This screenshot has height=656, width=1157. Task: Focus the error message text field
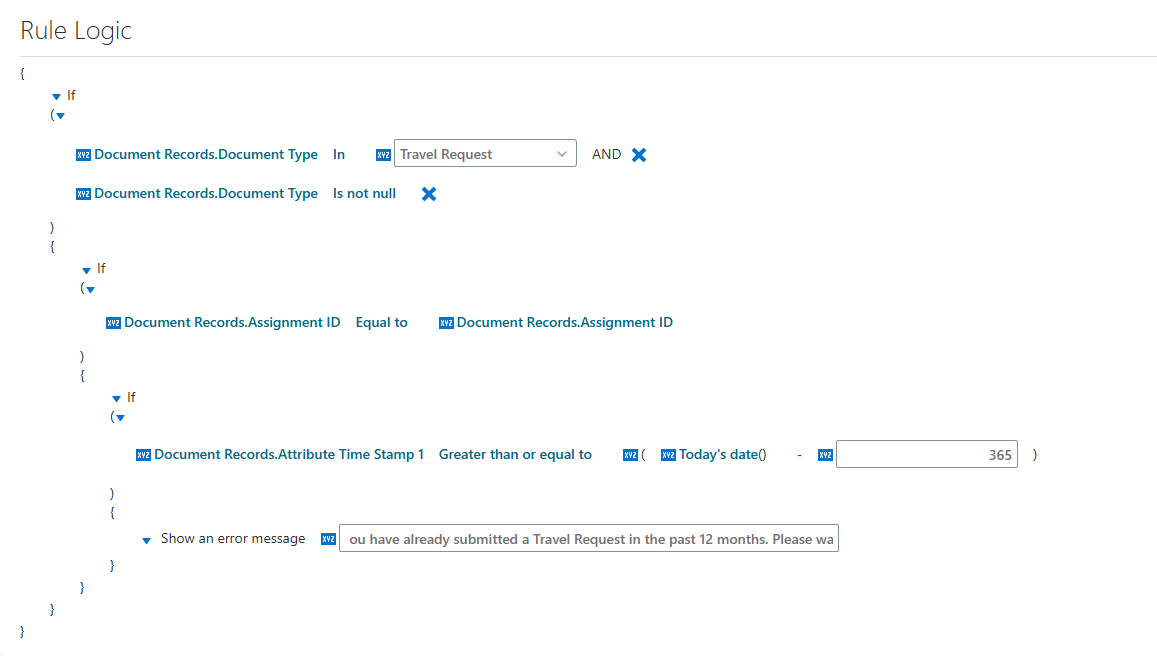[x=589, y=539]
